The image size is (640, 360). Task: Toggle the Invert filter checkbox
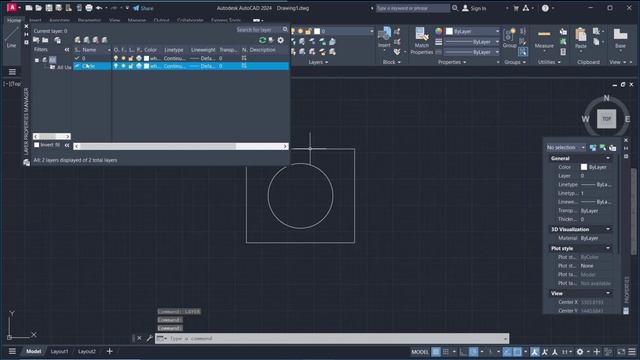(37, 144)
